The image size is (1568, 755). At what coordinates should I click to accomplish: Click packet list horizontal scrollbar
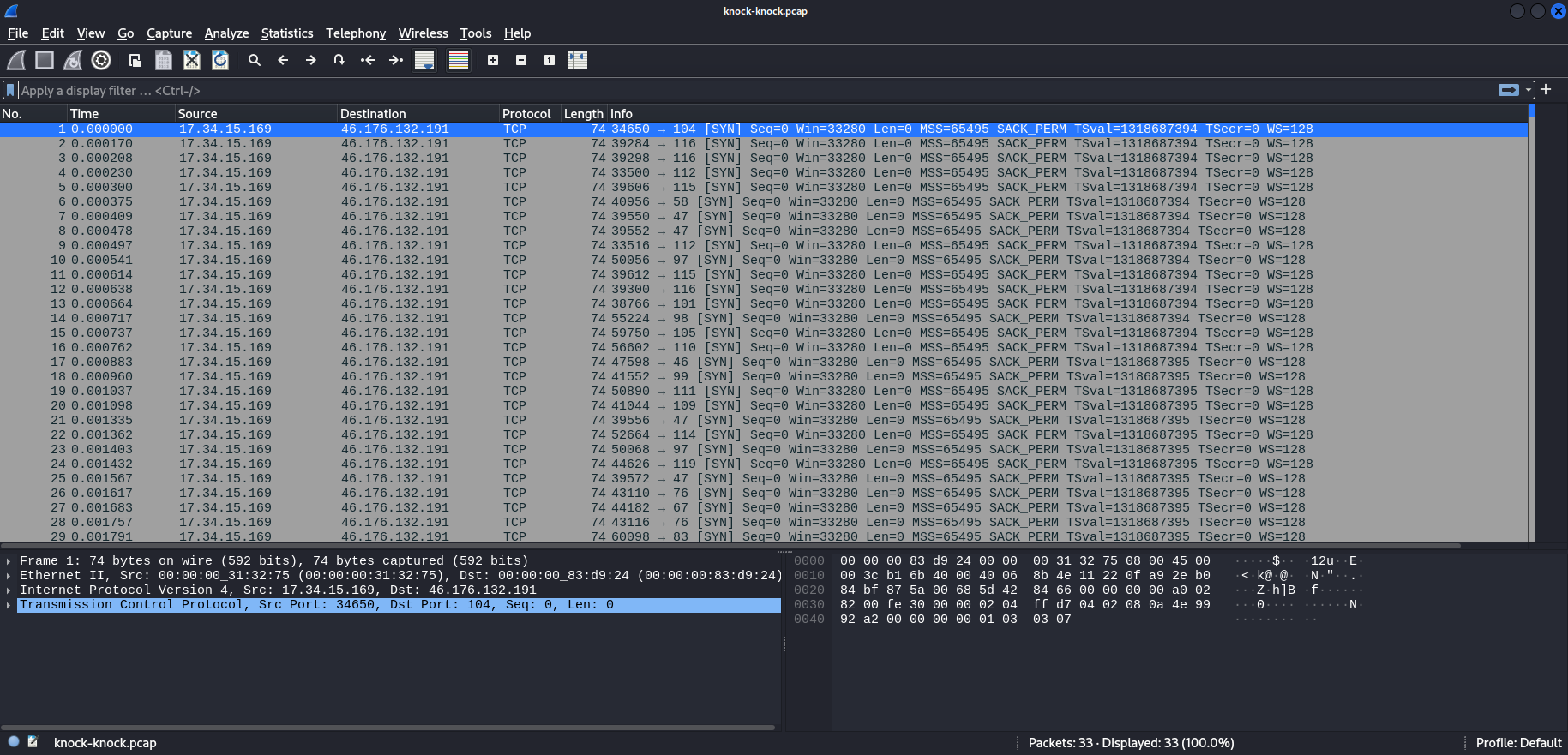[x=730, y=545]
